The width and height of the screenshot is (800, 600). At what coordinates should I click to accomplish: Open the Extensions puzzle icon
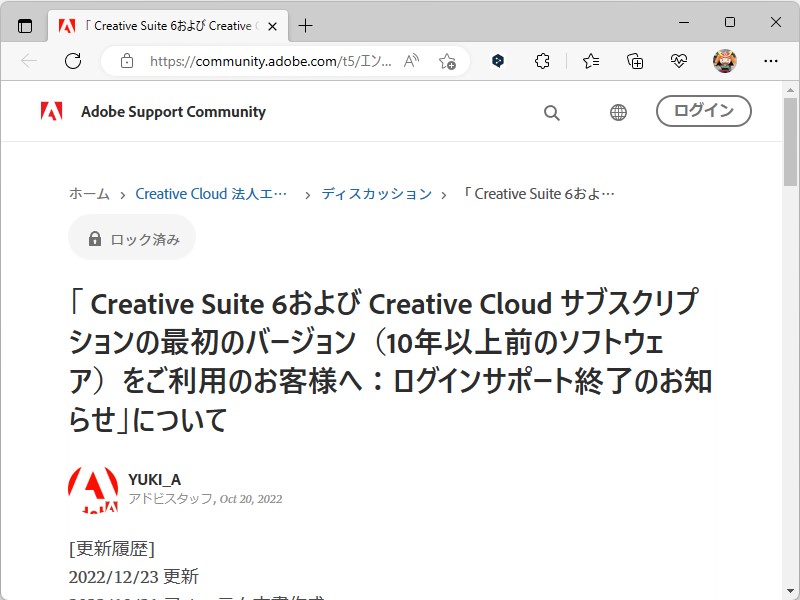tap(542, 61)
